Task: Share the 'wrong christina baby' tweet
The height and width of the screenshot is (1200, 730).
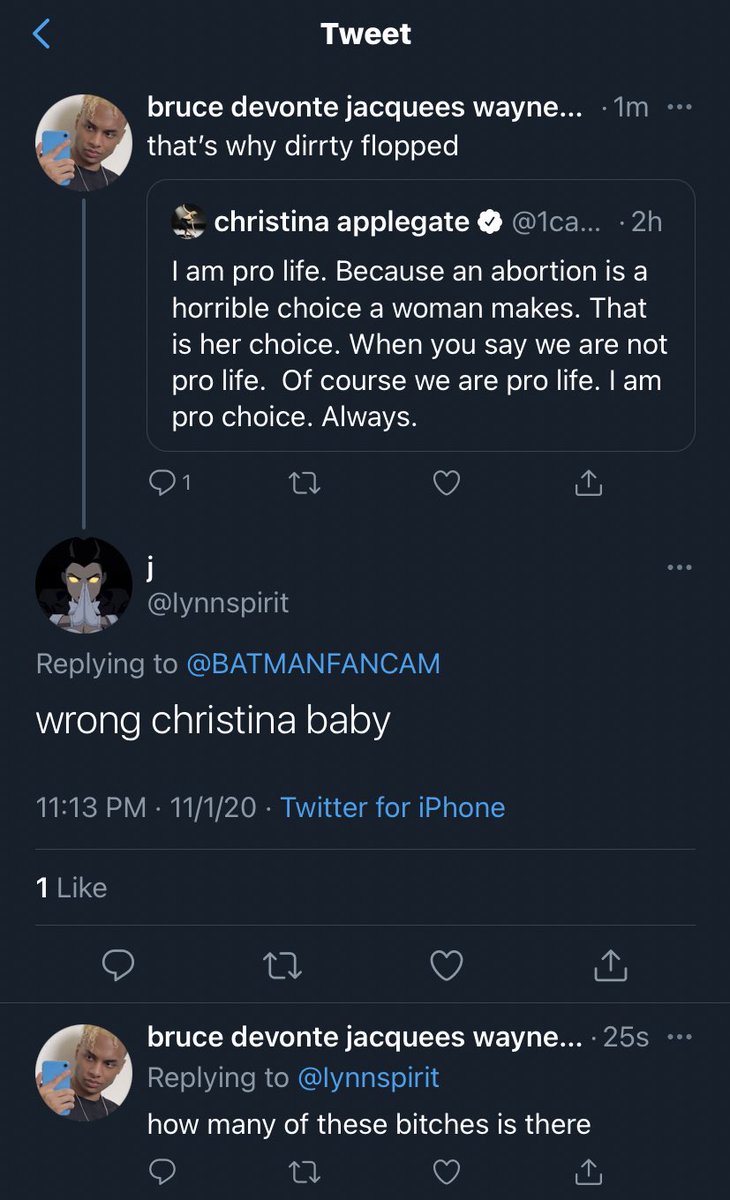Action: tap(610, 964)
